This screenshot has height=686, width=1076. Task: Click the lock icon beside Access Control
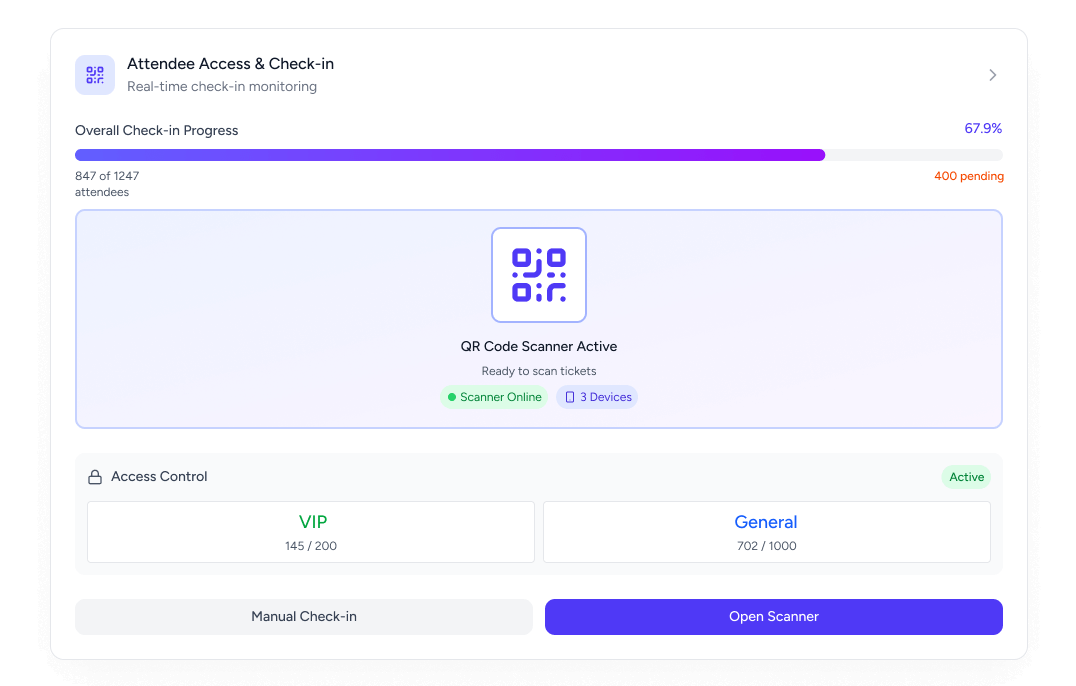click(x=94, y=476)
